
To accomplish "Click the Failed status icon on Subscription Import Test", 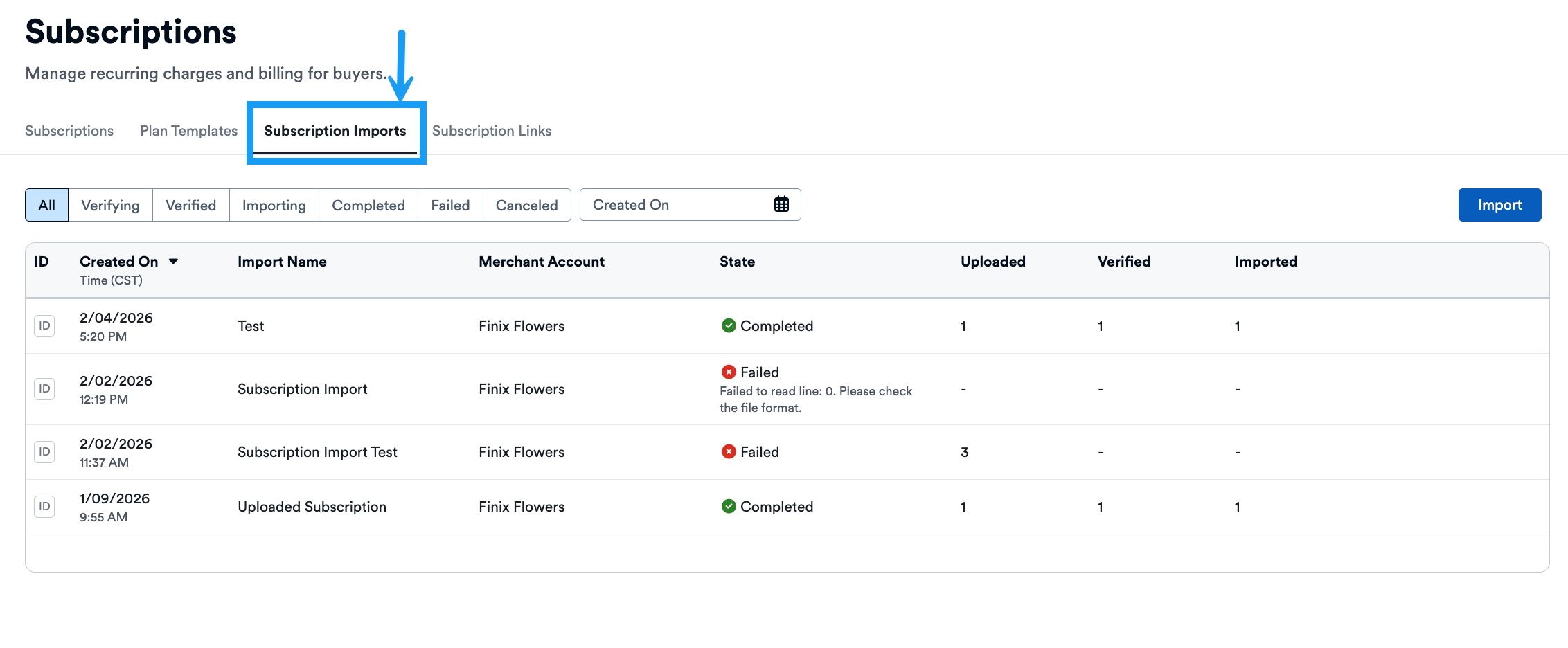I will pyautogui.click(x=729, y=451).
